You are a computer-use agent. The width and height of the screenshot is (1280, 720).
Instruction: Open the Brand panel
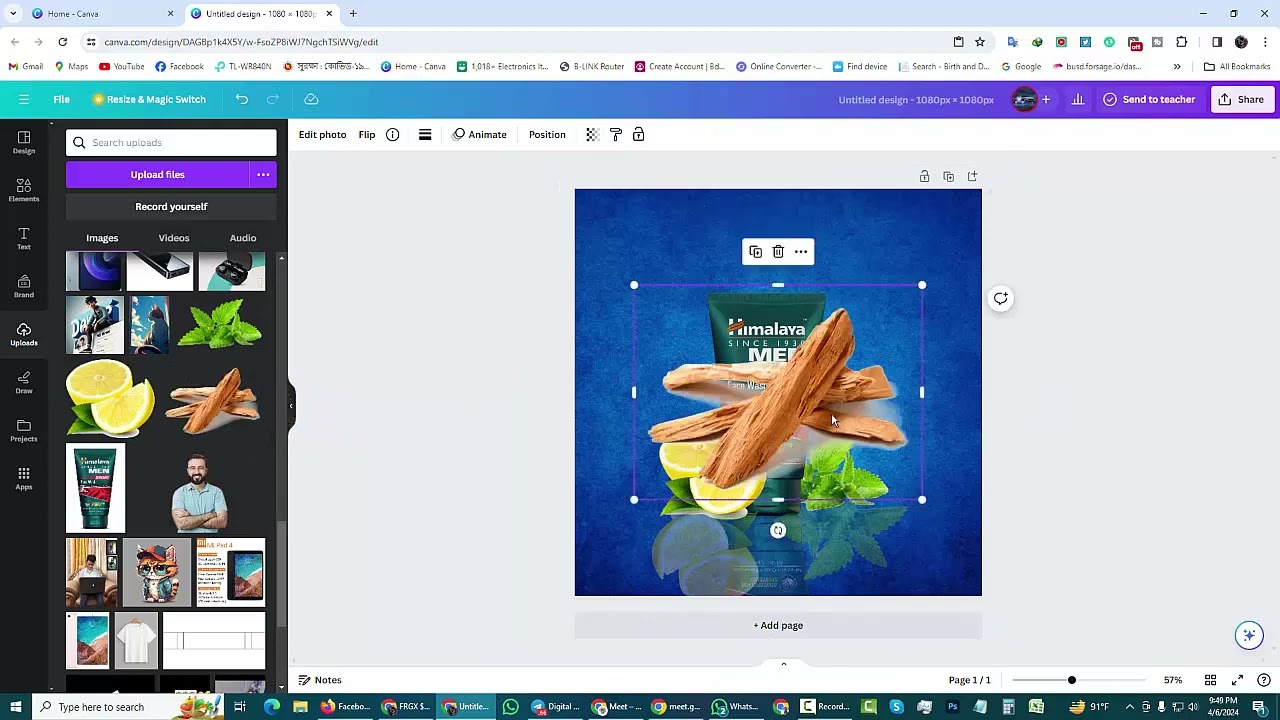click(24, 286)
